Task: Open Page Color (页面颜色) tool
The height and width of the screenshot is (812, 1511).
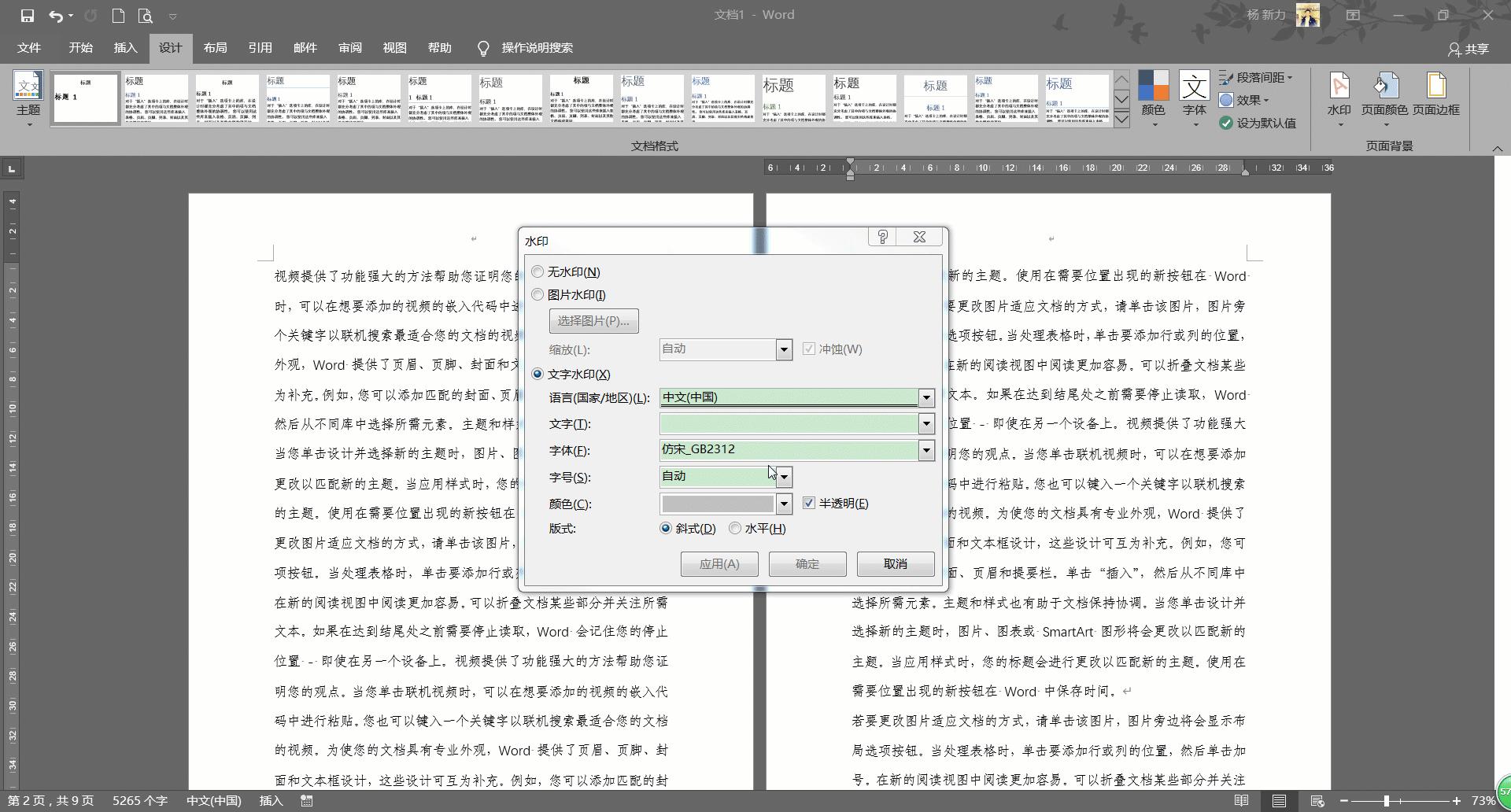Action: 1384,93
